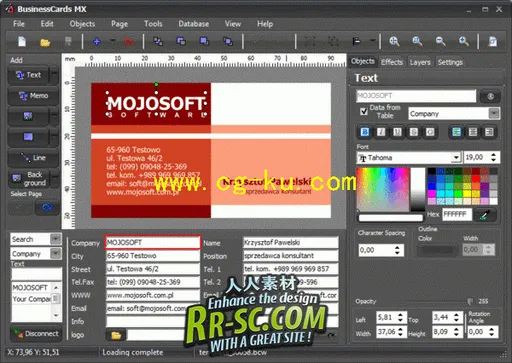Click the Background button
Image resolution: width=512 pixels, height=363 pixels.
pos(29,179)
